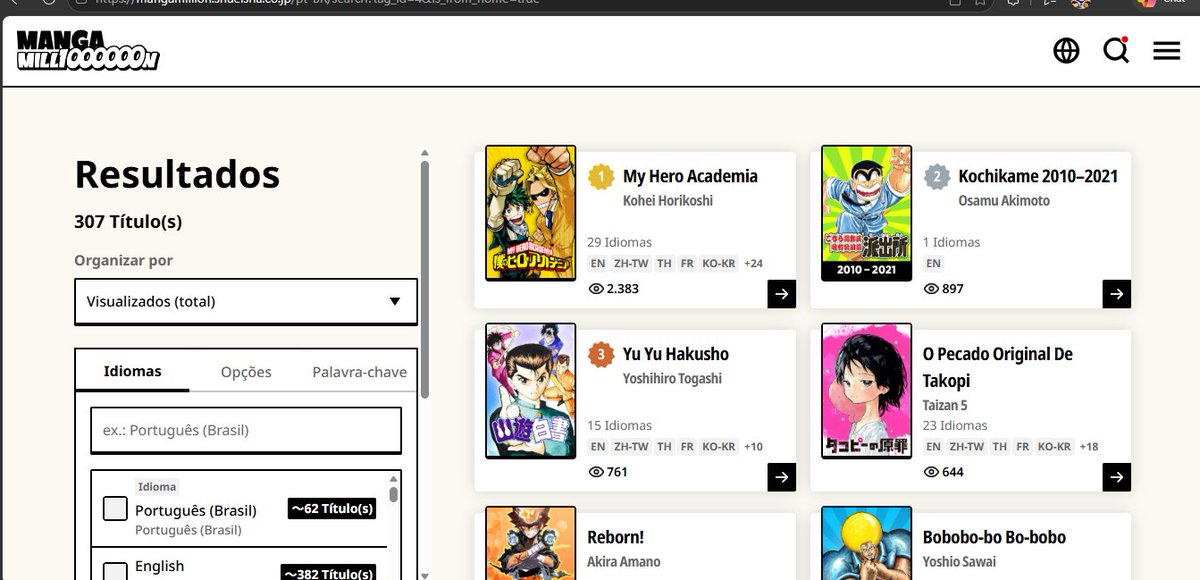This screenshot has width=1200, height=580.
Task: Switch to the Idiomas tab
Action: tap(132, 371)
